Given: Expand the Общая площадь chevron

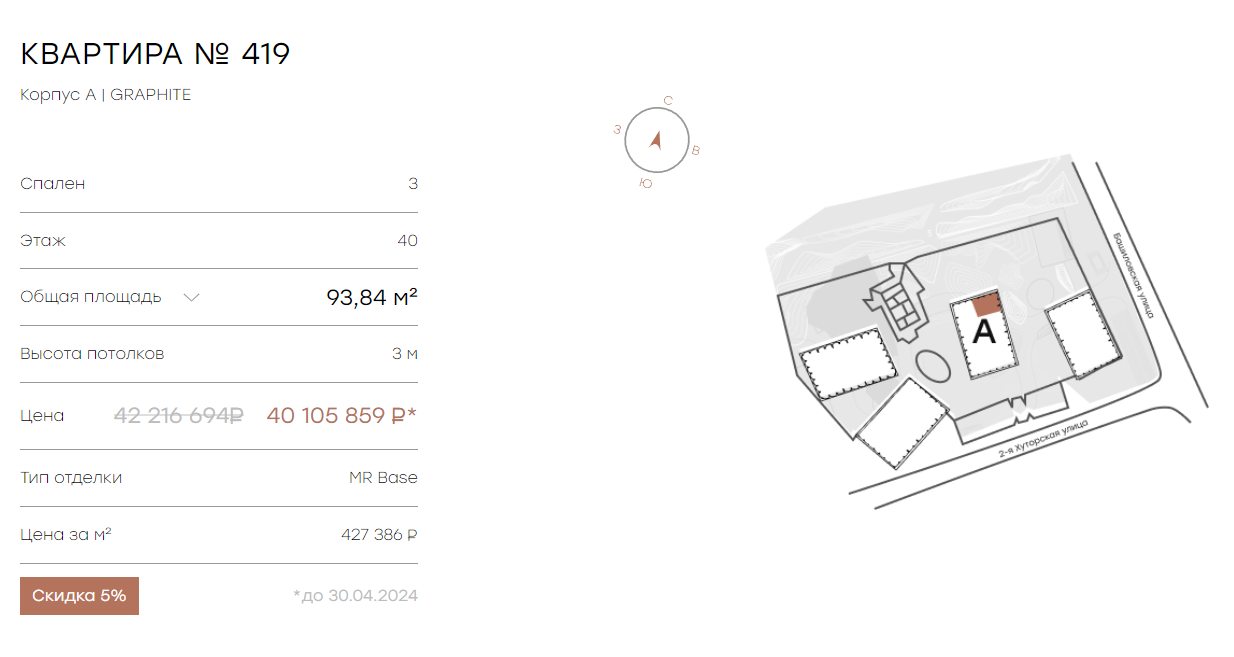Looking at the screenshot, I should tap(192, 297).
